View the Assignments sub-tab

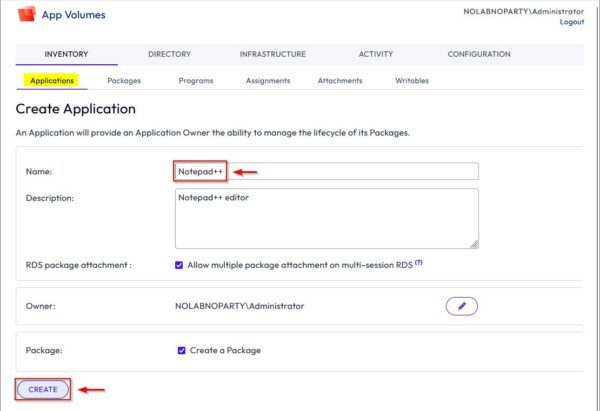268,81
